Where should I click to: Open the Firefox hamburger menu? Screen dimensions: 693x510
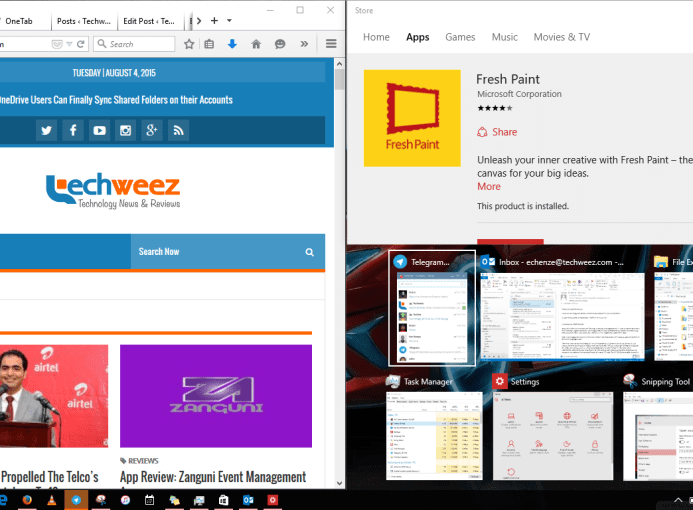[331, 44]
